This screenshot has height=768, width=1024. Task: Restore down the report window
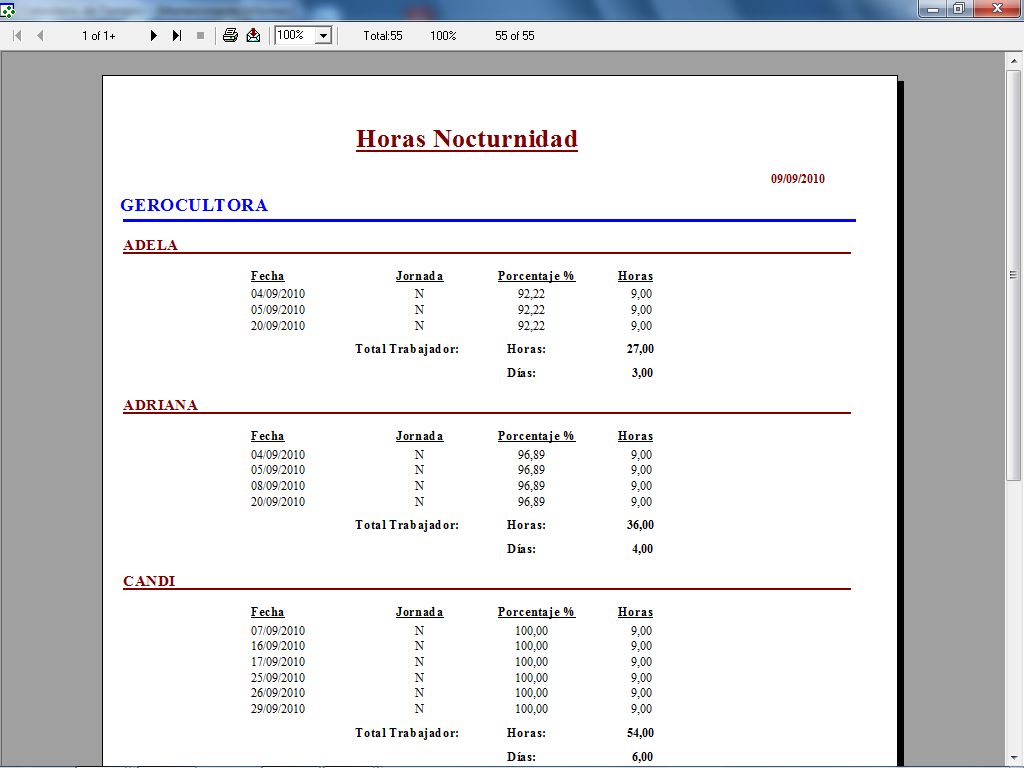coord(959,9)
